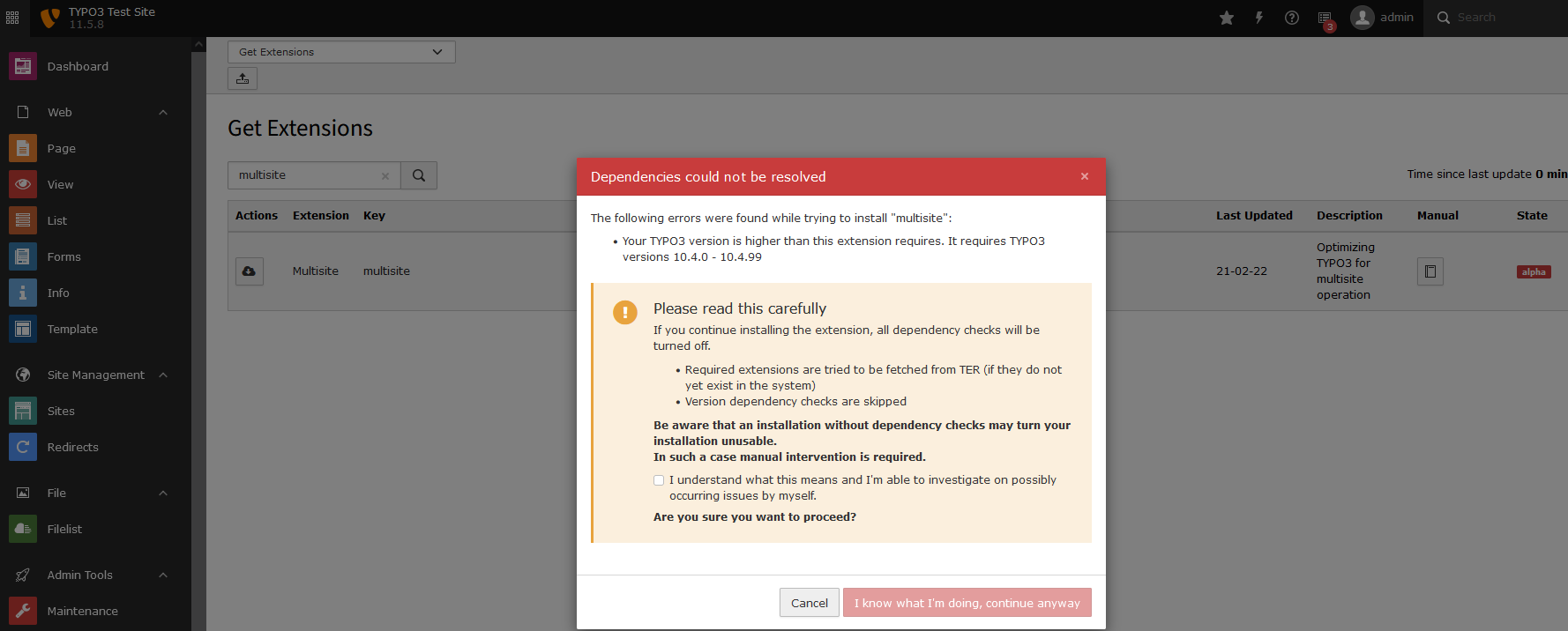
Task: Open flush cache lightning icon
Action: (1259, 18)
